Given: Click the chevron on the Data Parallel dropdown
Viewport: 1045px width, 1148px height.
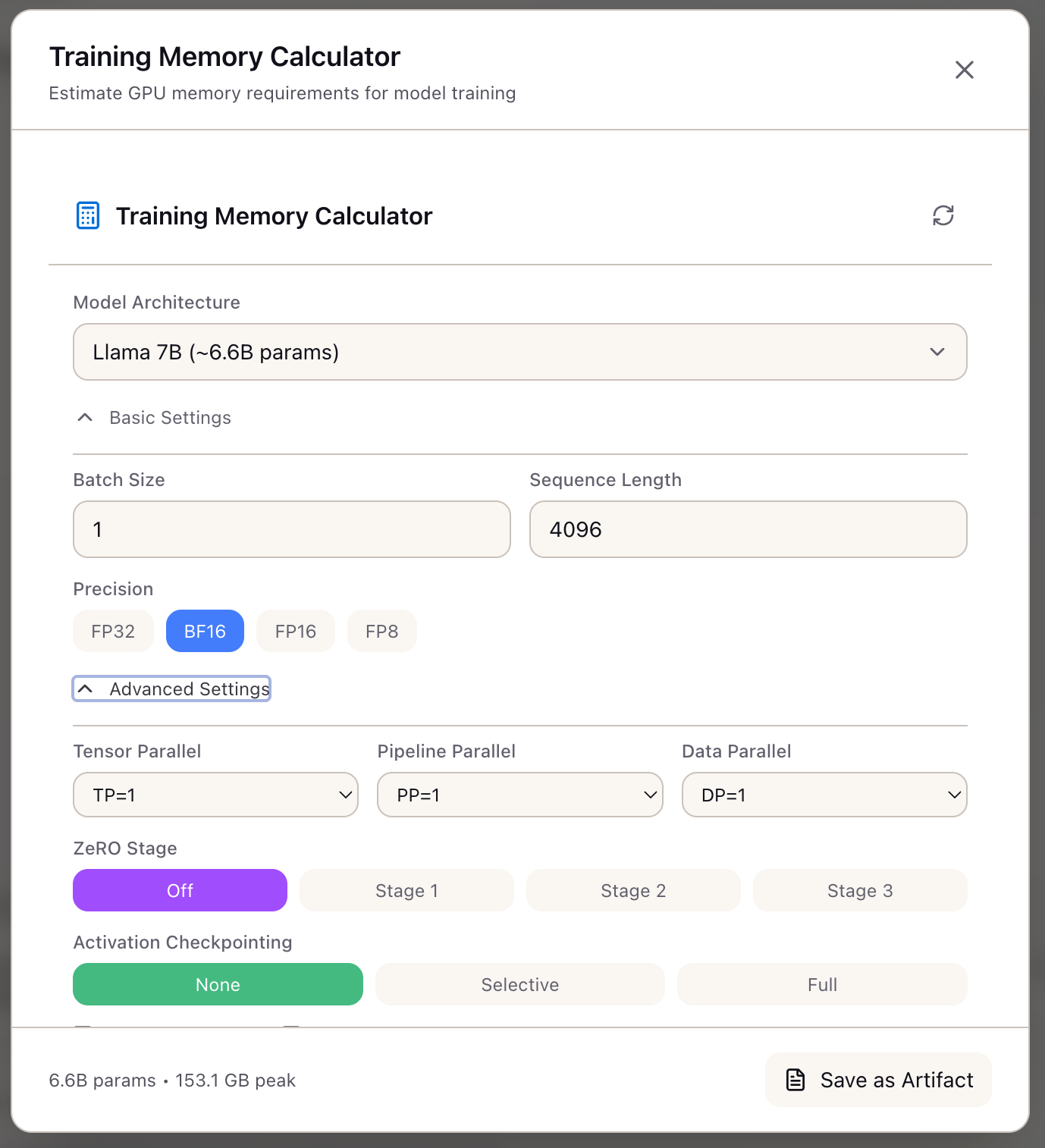Looking at the screenshot, I should pos(954,795).
